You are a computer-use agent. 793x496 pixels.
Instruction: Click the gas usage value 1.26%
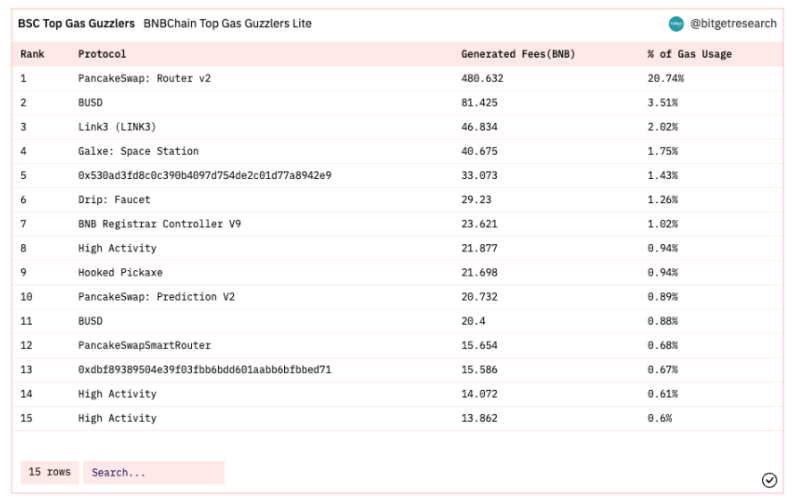(x=663, y=200)
